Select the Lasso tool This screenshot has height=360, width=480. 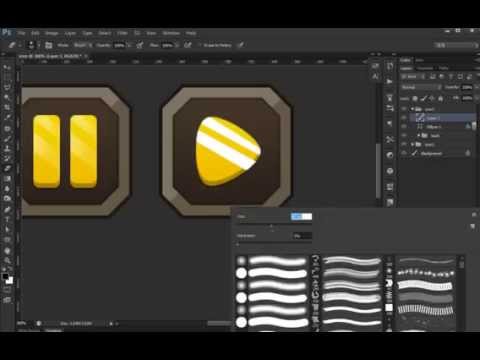point(7,88)
